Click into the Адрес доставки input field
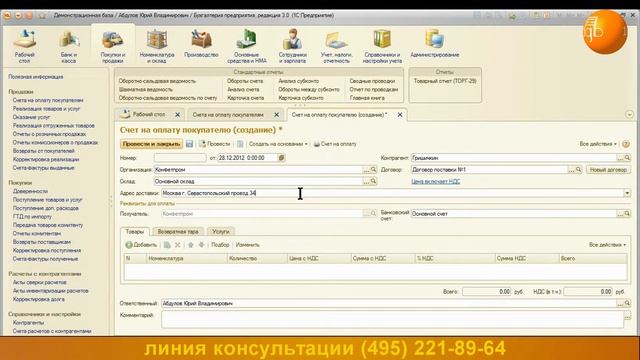This screenshot has width=640, height=360. pos(392,193)
